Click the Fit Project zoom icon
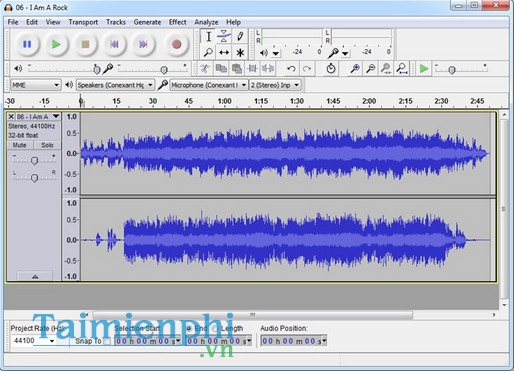This screenshot has height=371, width=514. click(402, 69)
